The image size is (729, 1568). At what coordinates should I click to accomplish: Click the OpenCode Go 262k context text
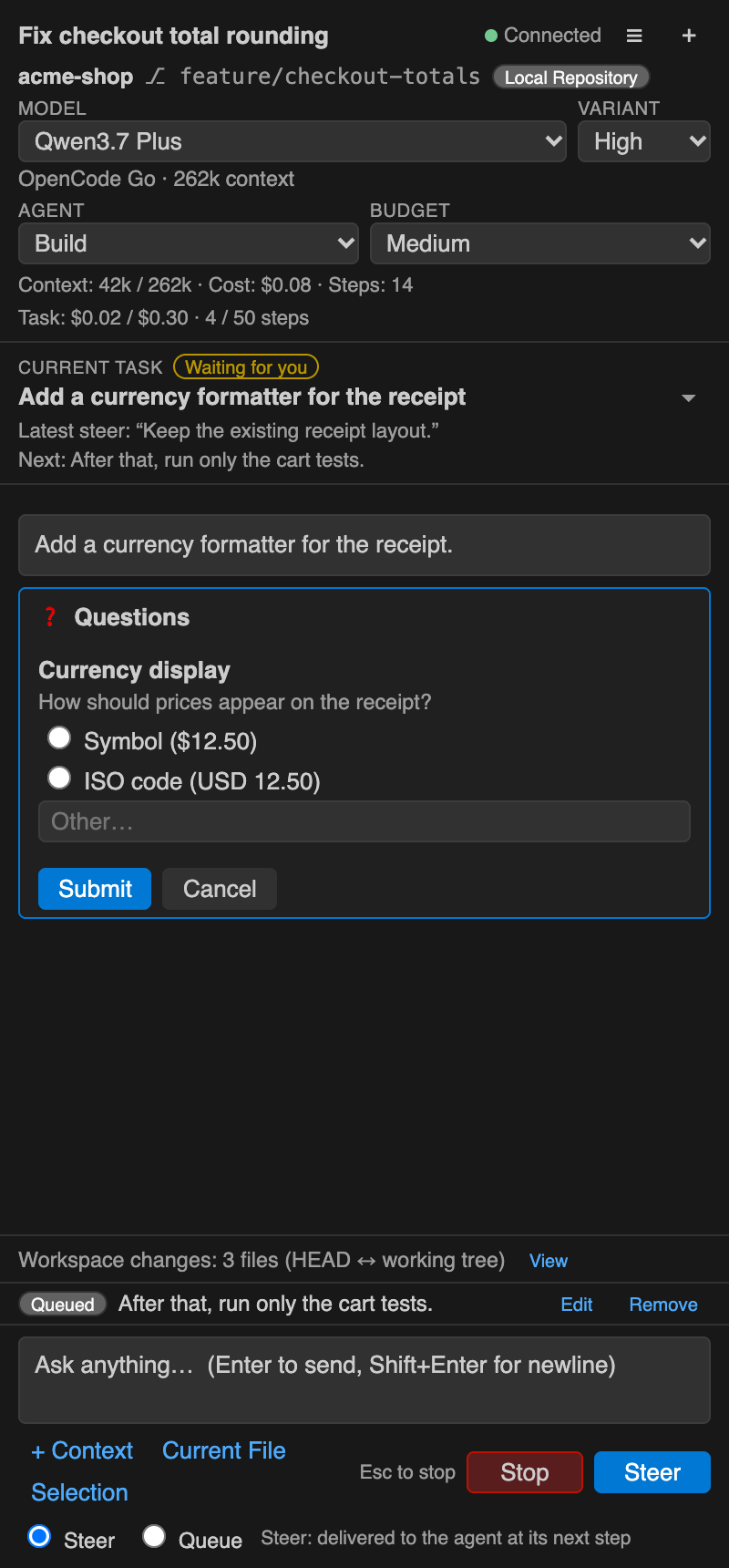[x=157, y=179]
